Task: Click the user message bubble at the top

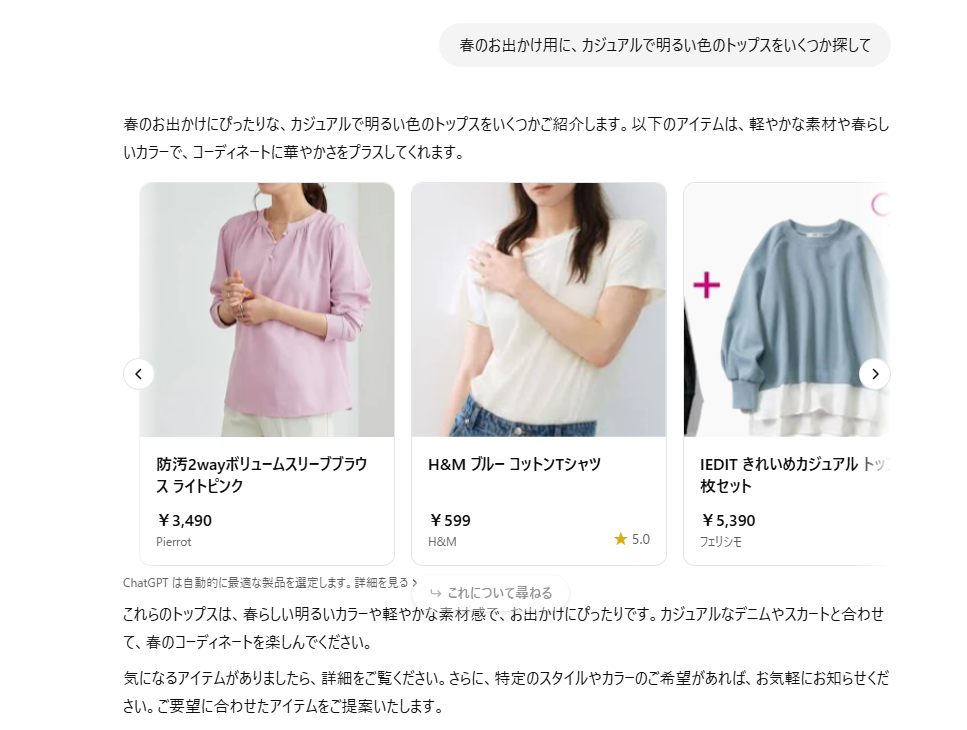Action: click(x=665, y=45)
